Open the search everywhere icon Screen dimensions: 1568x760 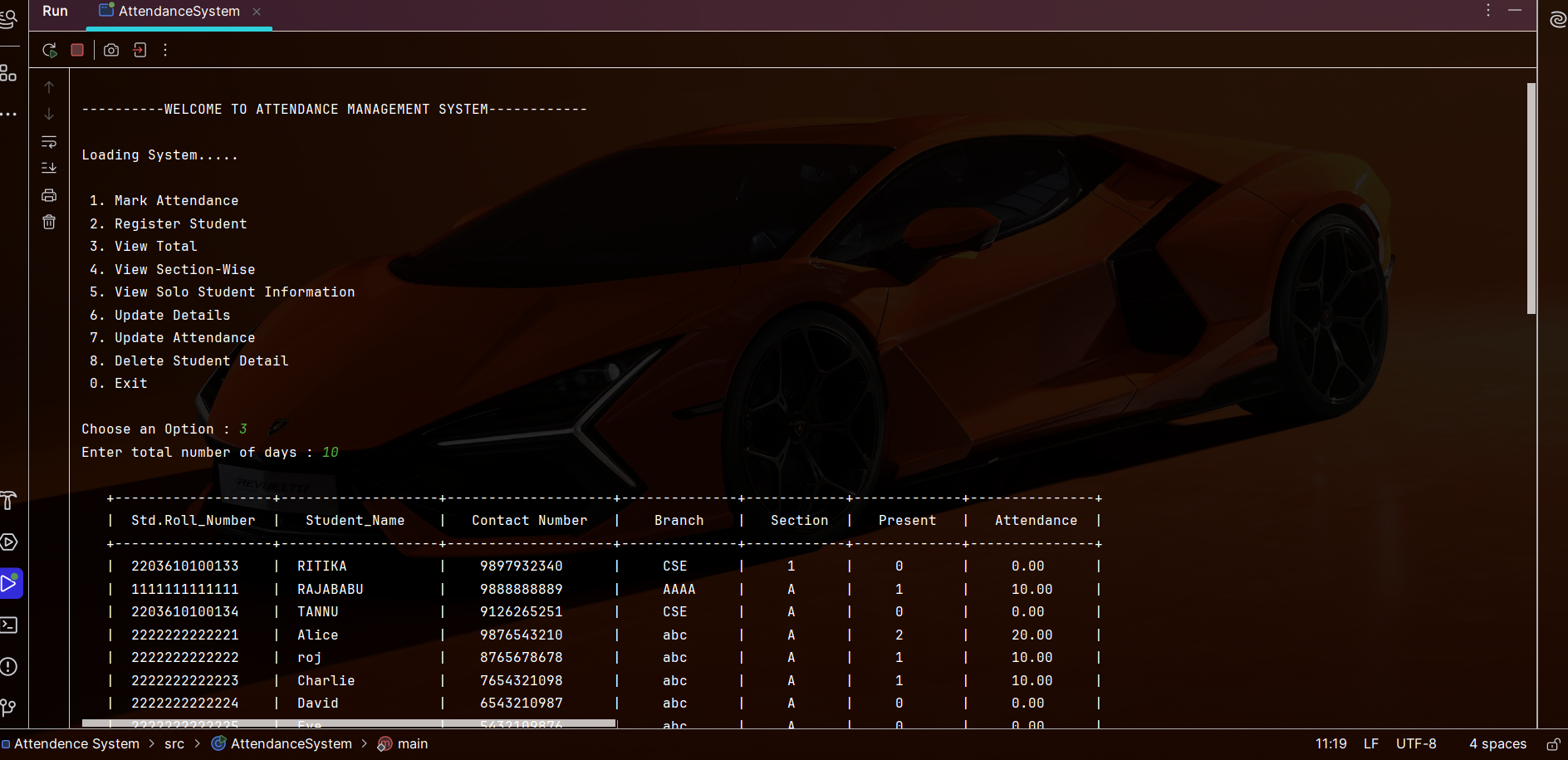coord(8,17)
